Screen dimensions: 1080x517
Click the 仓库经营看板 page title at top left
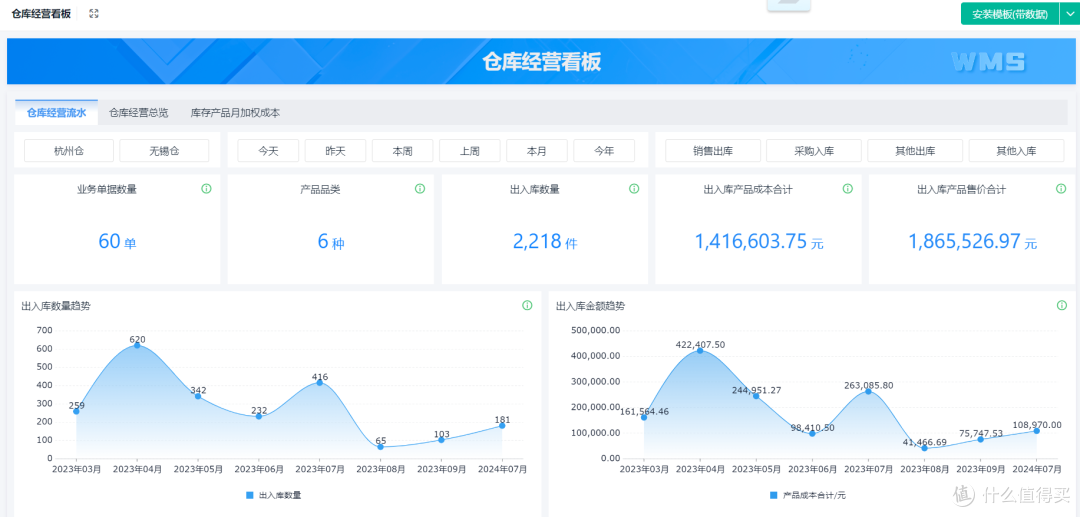41,13
